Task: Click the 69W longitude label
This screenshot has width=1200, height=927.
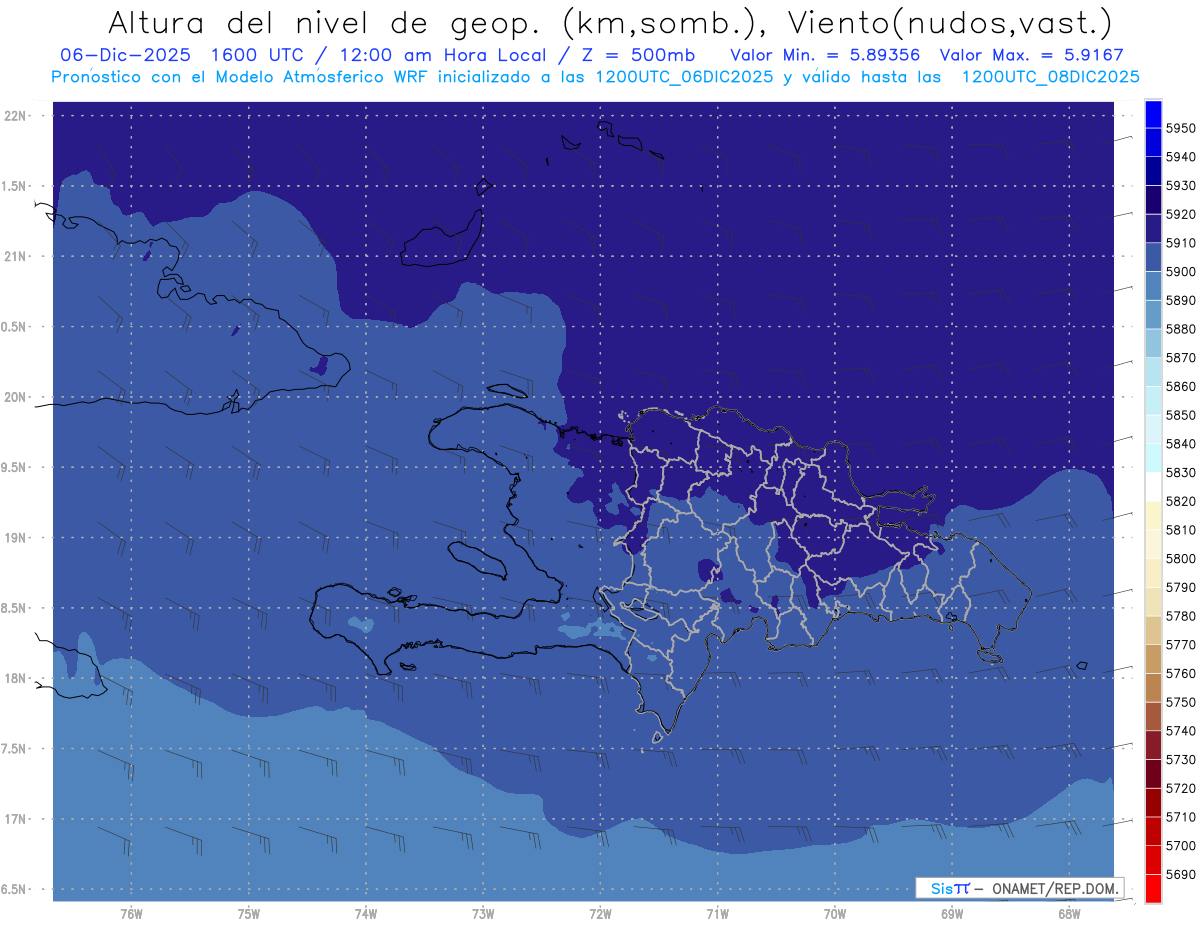Action: pos(952,914)
